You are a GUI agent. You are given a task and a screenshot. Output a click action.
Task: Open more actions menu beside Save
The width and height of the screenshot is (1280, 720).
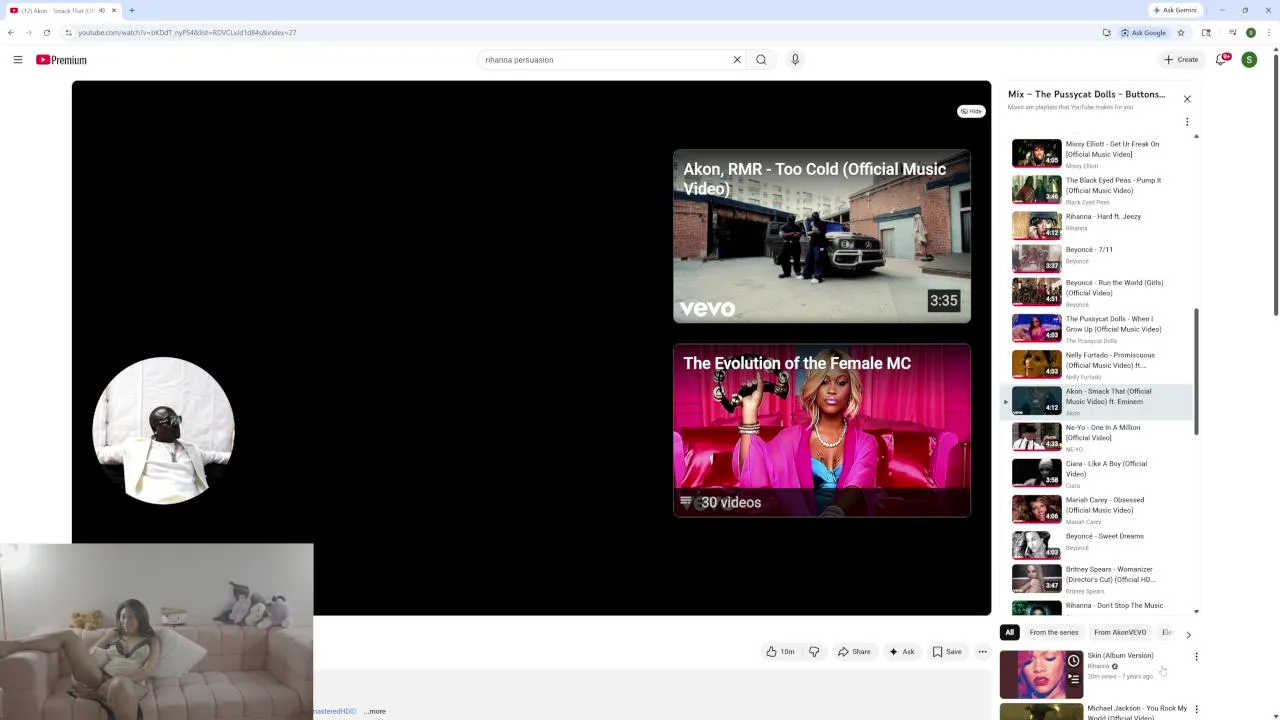(982, 652)
